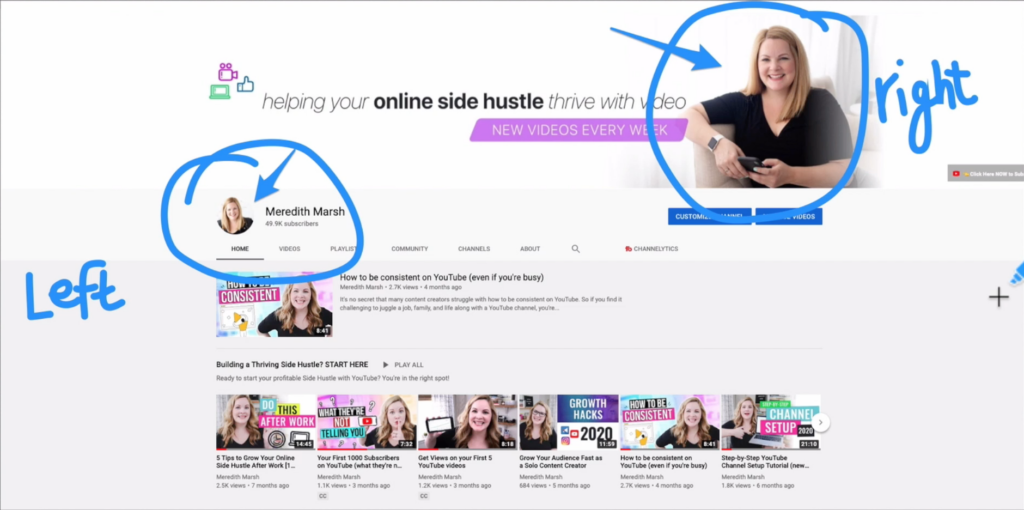Viewport: 1024px width, 510px height.
Task: Click '2.5K views • 7 months ago' text
Action: (x=253, y=486)
